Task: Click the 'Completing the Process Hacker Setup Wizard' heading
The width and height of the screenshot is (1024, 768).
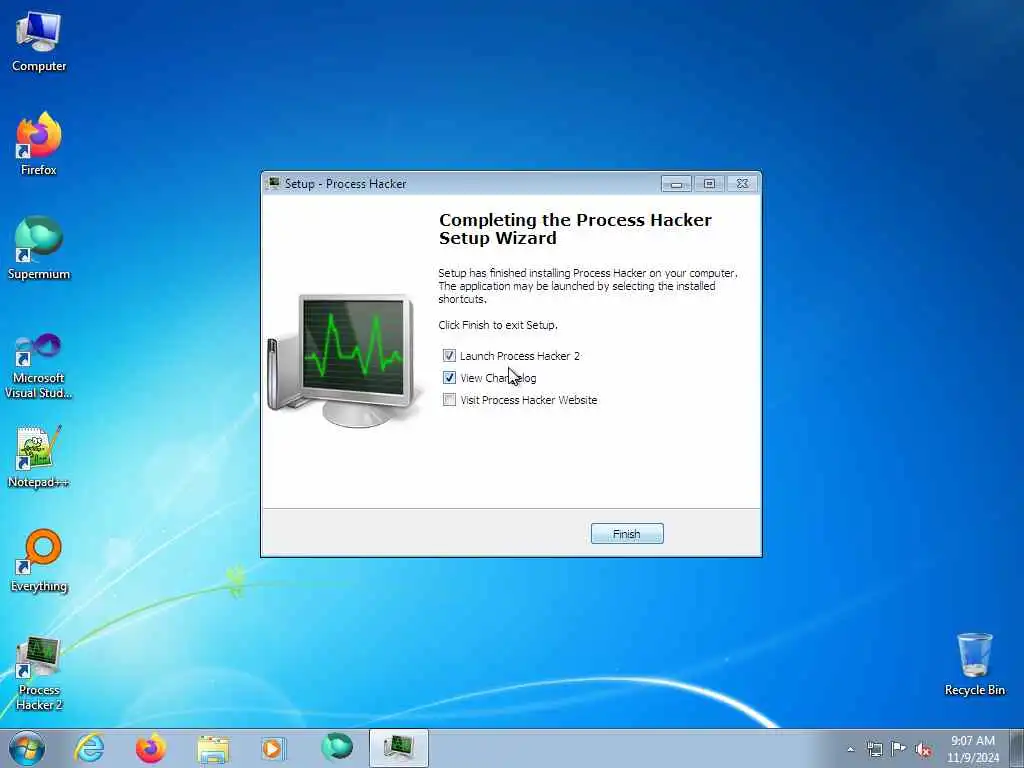Action: click(x=575, y=229)
